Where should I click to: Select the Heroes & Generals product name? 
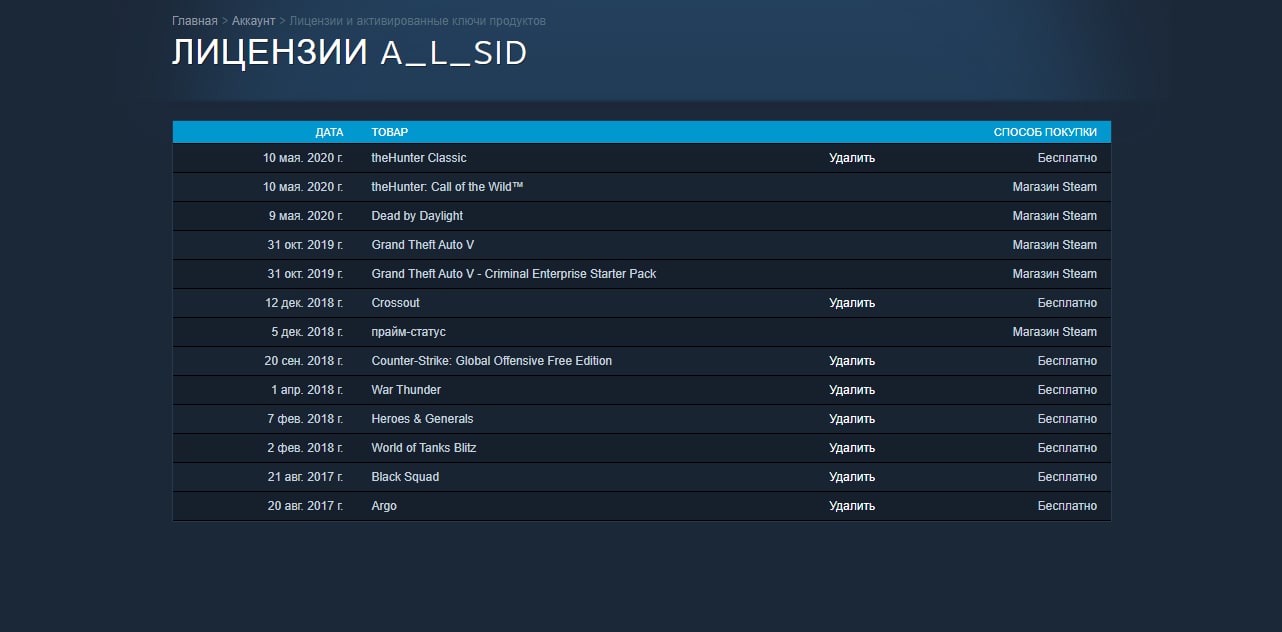422,419
